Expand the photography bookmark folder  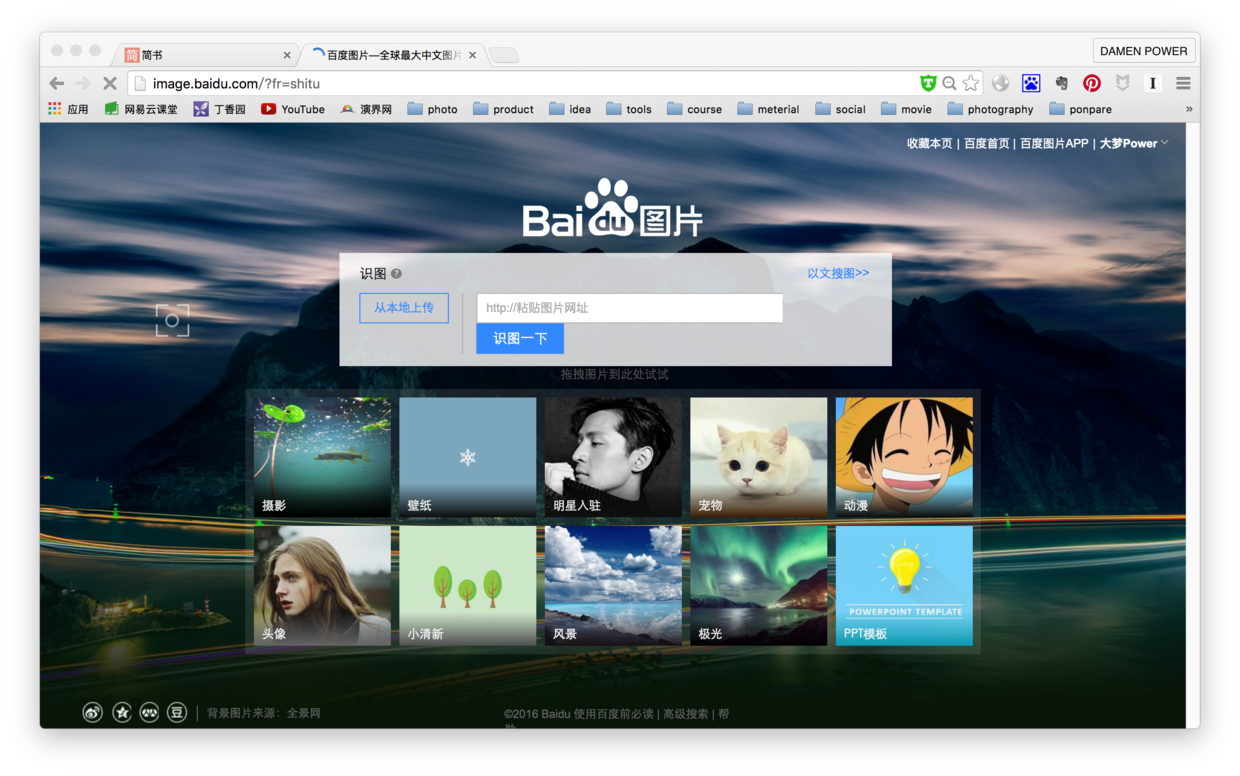pos(990,109)
